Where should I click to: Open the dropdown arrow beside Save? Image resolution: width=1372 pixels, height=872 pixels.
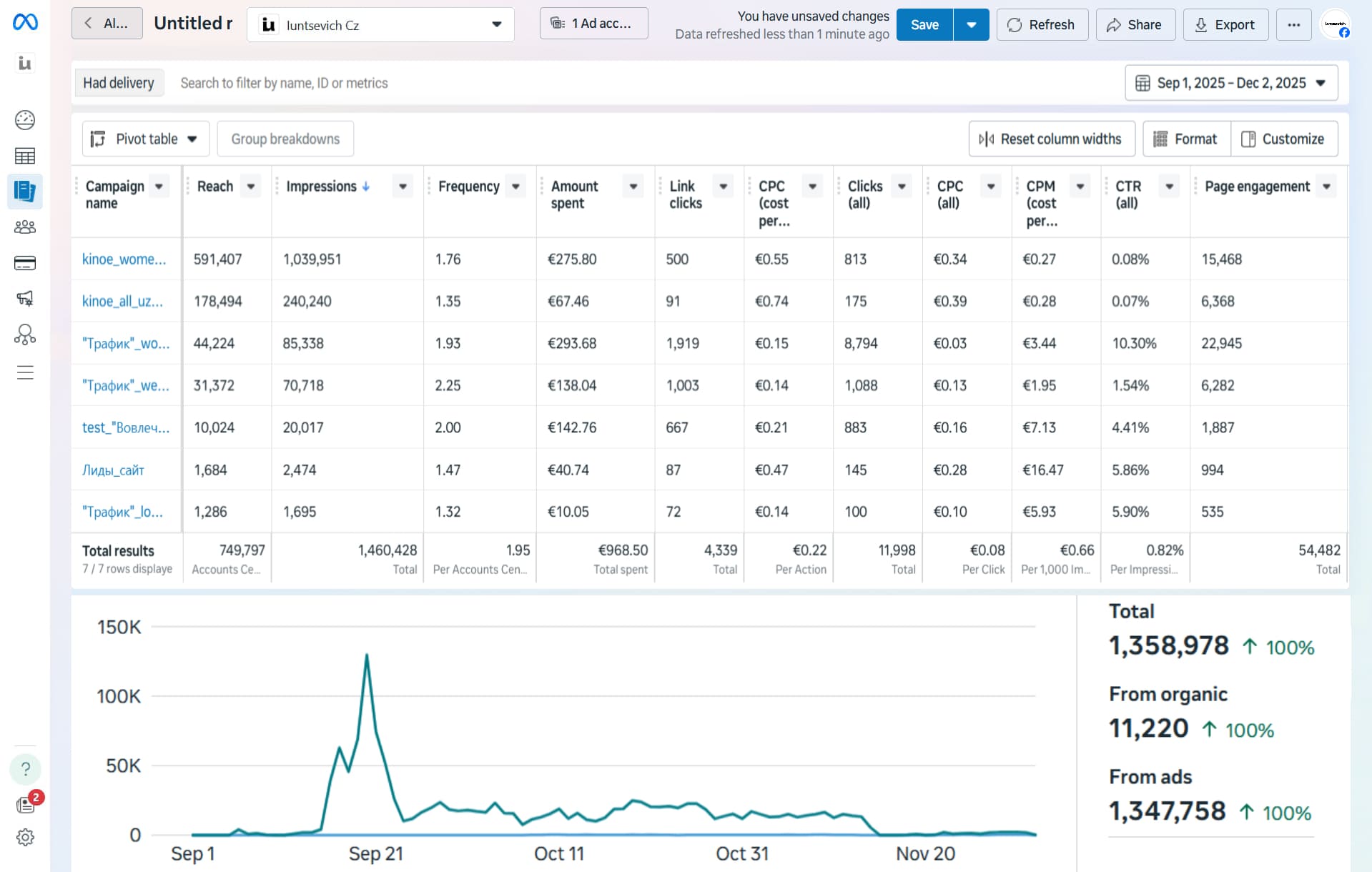971,25
